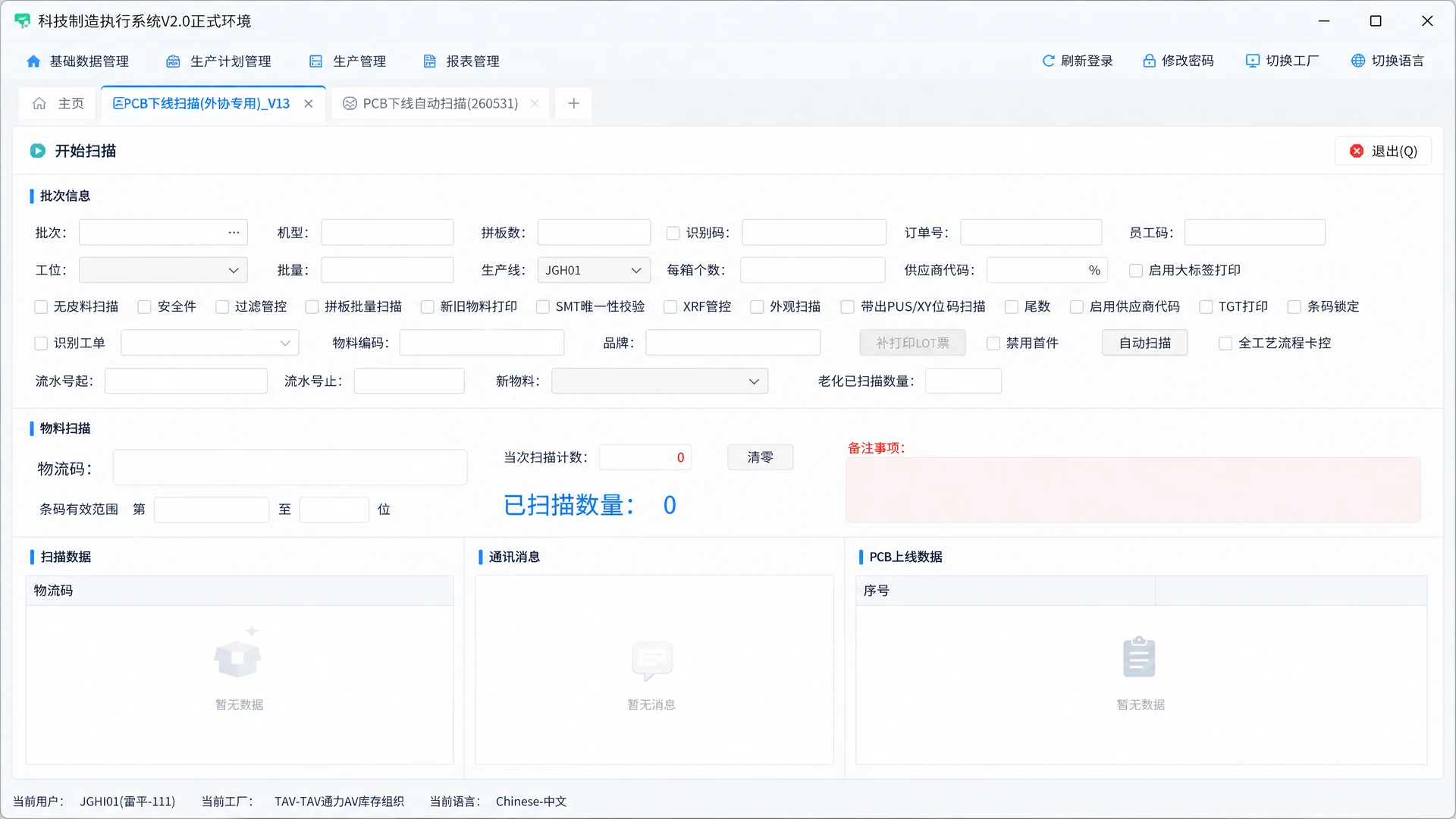1456x819 pixels.
Task: Open 生产管理 menu
Action: pos(348,61)
